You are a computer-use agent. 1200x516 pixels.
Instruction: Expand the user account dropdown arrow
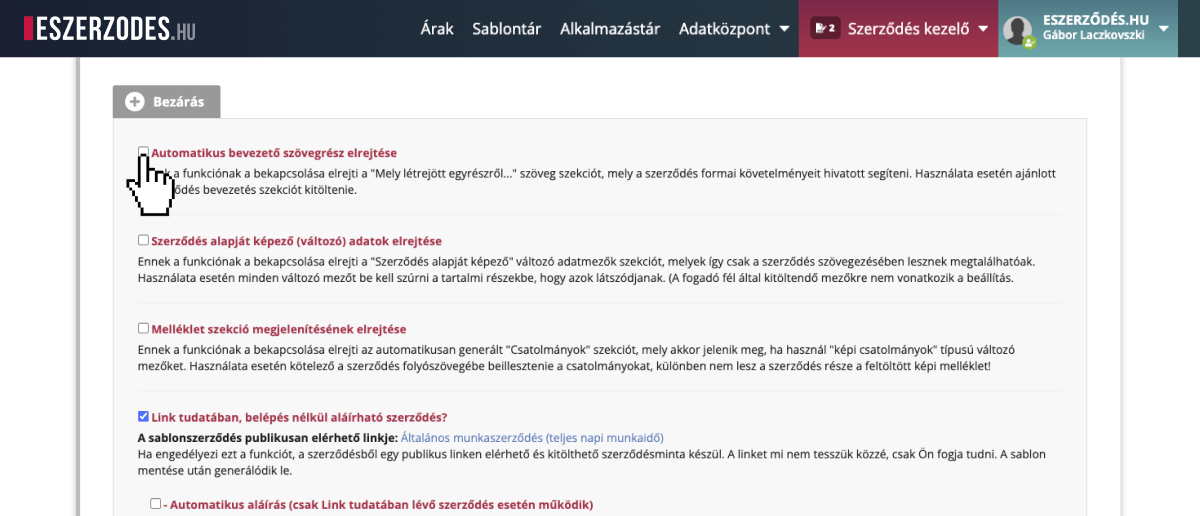tap(1163, 29)
